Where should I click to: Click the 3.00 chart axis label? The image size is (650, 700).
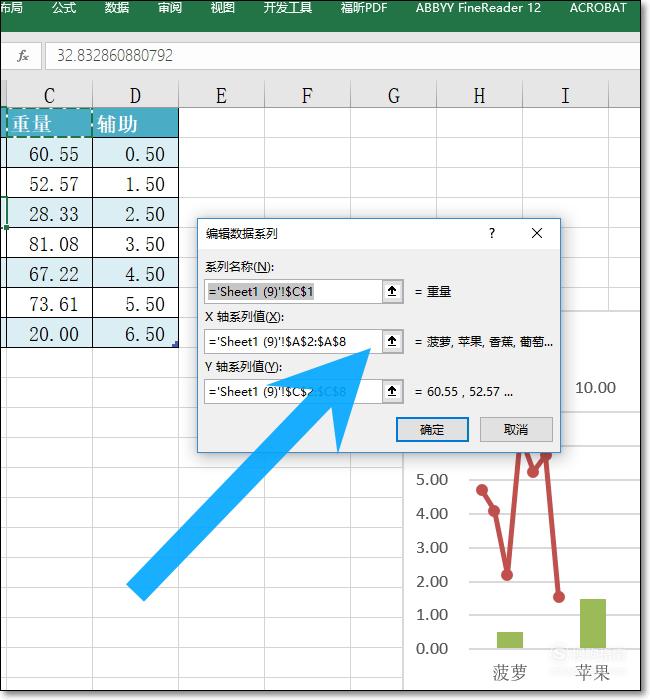pyautogui.click(x=432, y=547)
